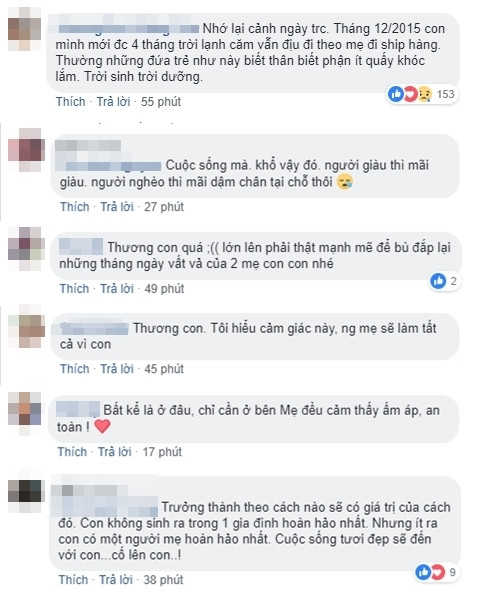Click the '38 phút' timestamp
The height and width of the screenshot is (598, 495).
point(163,580)
